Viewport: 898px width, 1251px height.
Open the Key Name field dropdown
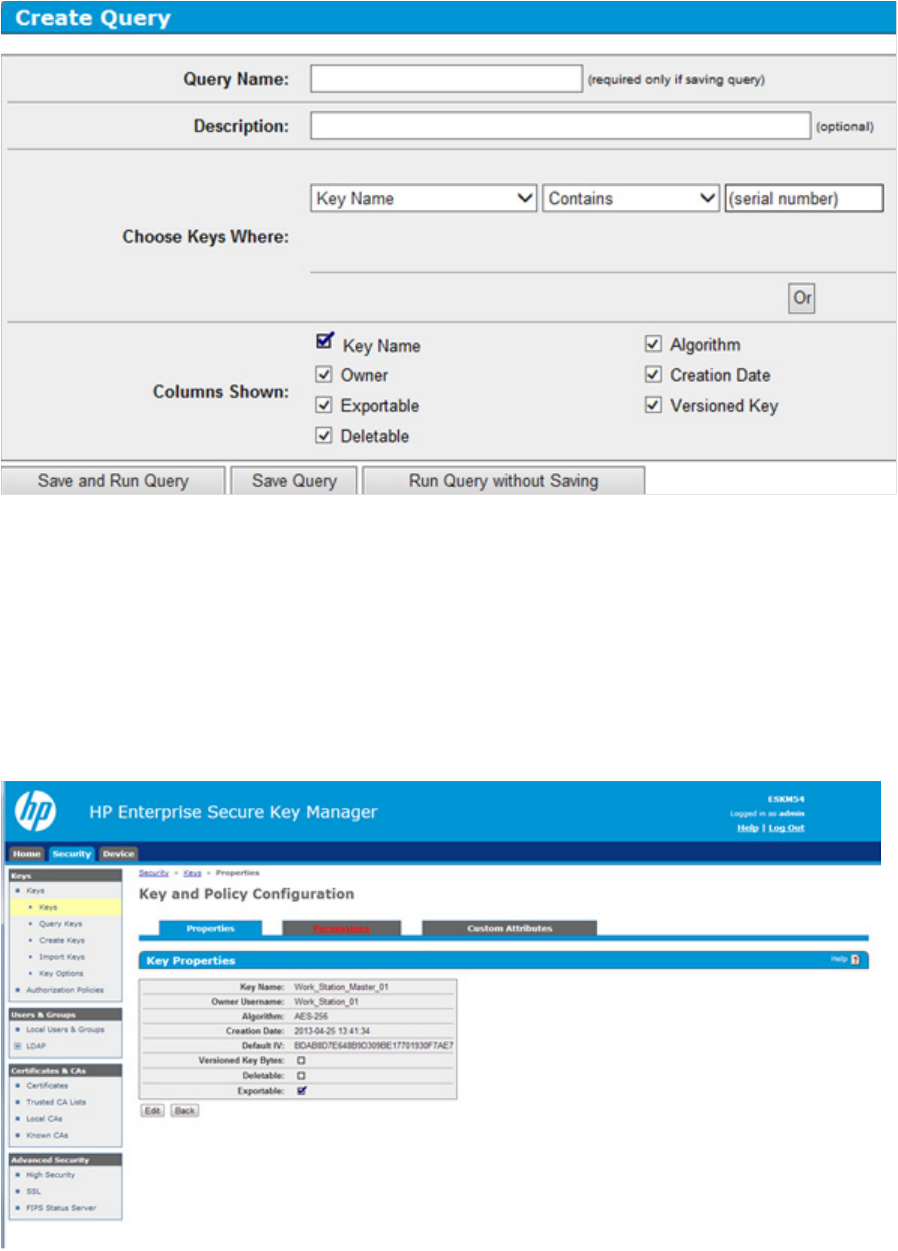pos(425,198)
